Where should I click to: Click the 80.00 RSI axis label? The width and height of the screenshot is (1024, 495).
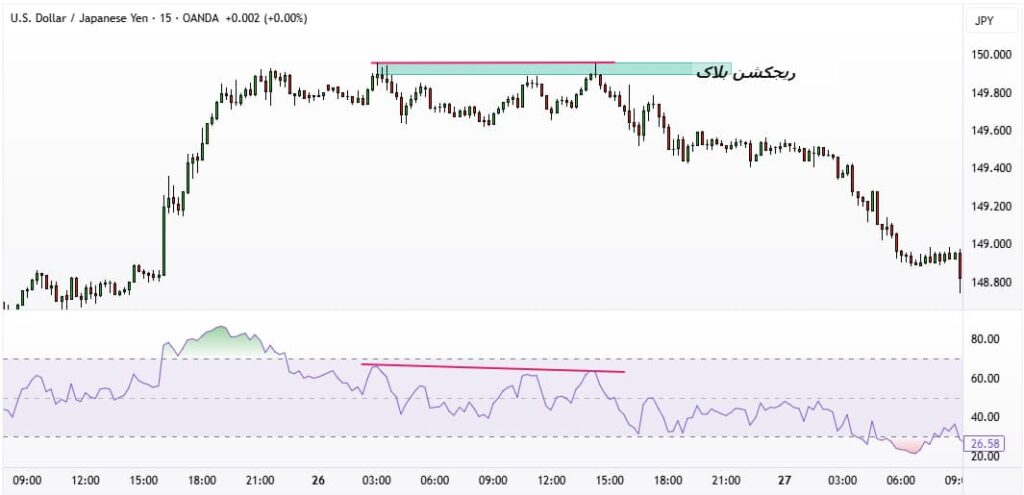pyautogui.click(x=984, y=339)
